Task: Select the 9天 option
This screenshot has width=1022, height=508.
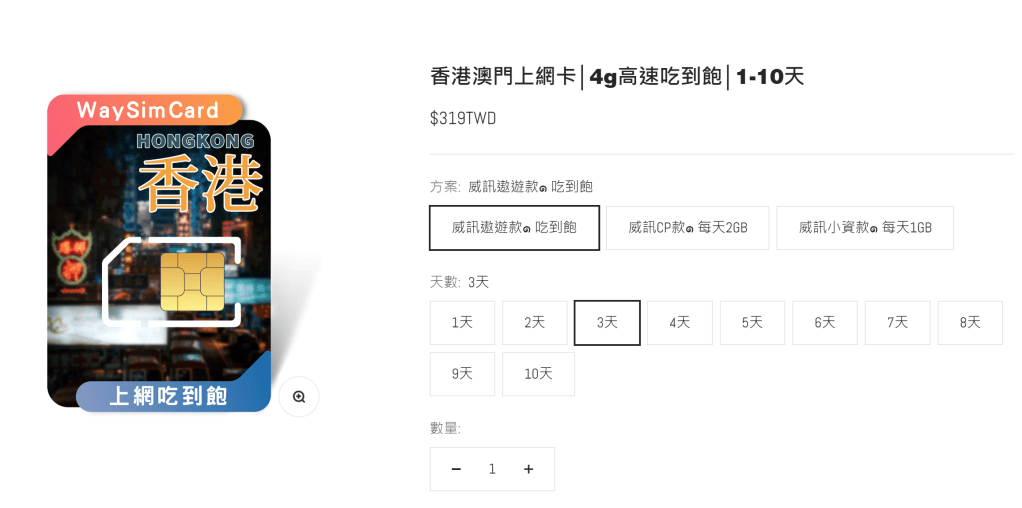Action: pyautogui.click(x=462, y=374)
